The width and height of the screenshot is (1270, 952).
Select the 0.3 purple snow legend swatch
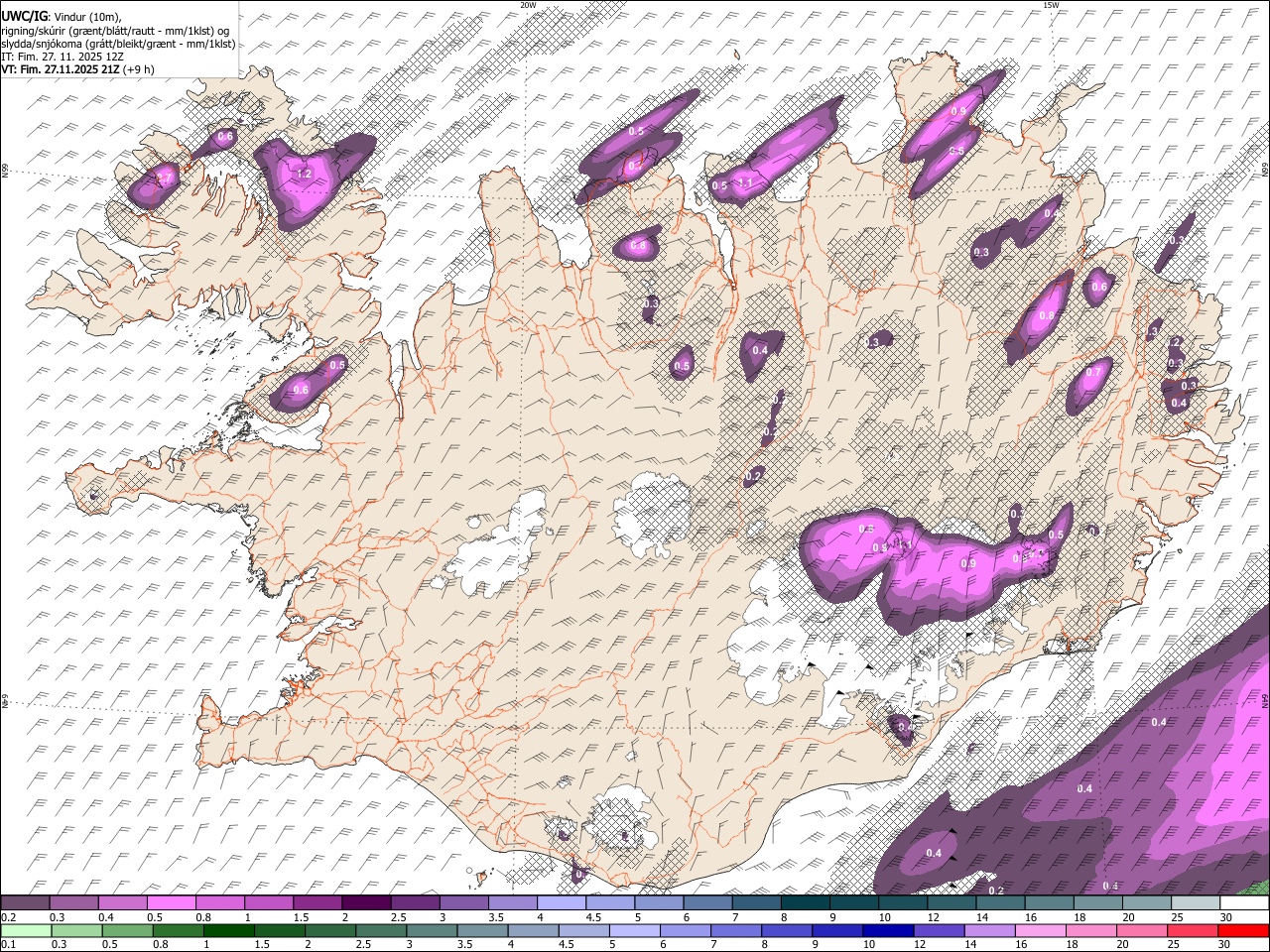pyautogui.click(x=73, y=903)
